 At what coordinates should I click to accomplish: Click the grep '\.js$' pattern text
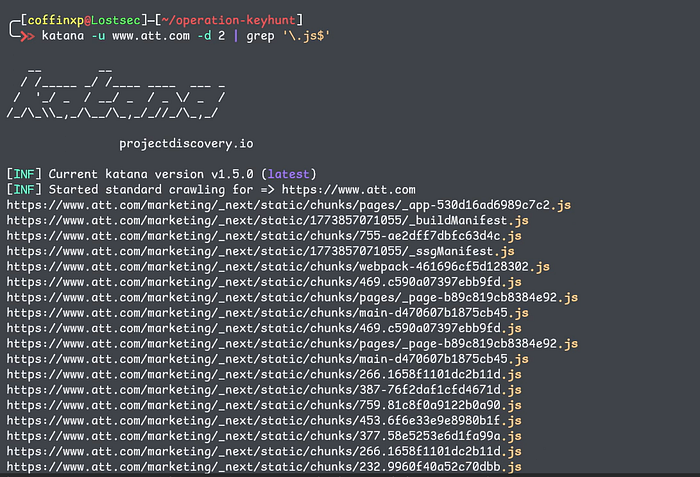(x=288, y=36)
